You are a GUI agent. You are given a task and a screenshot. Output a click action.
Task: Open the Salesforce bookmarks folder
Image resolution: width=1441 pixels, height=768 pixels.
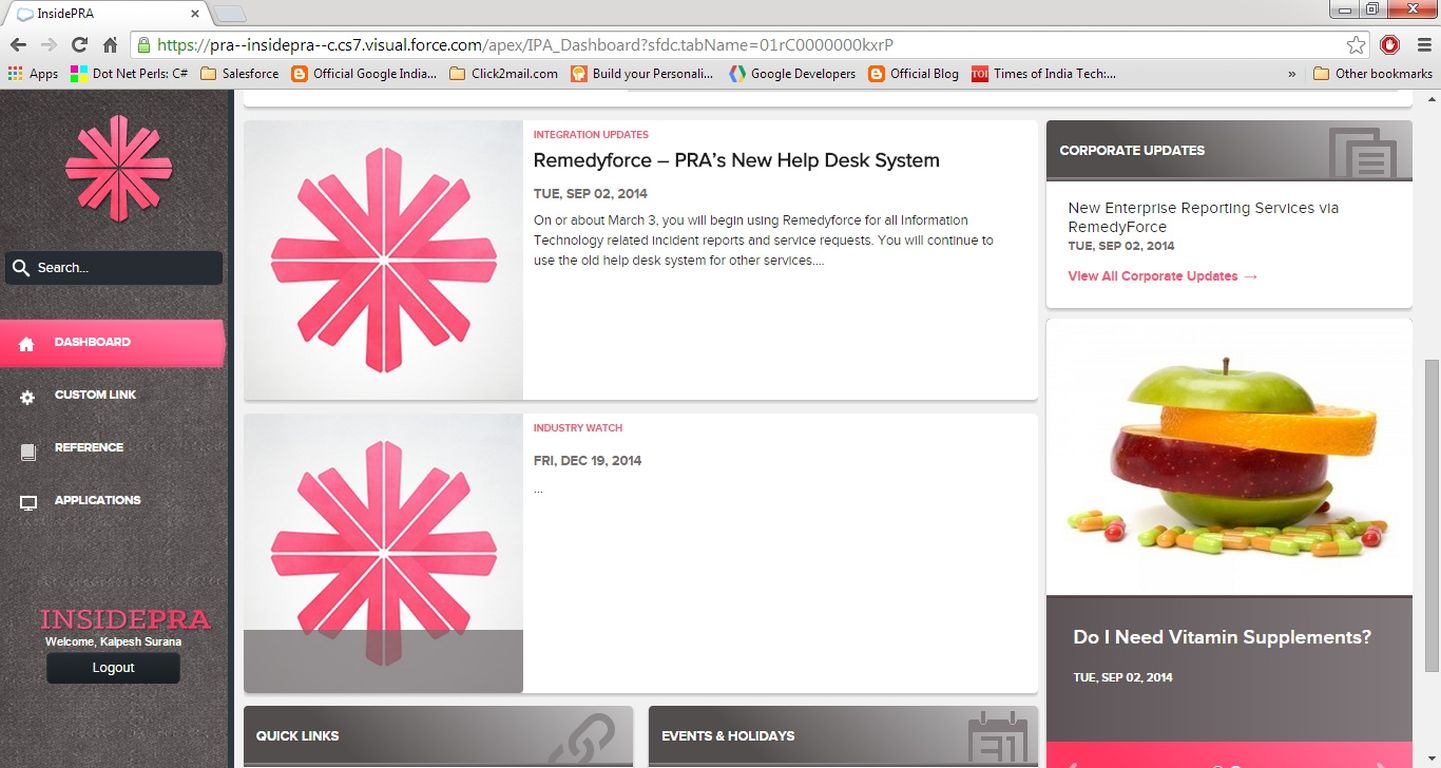(240, 73)
